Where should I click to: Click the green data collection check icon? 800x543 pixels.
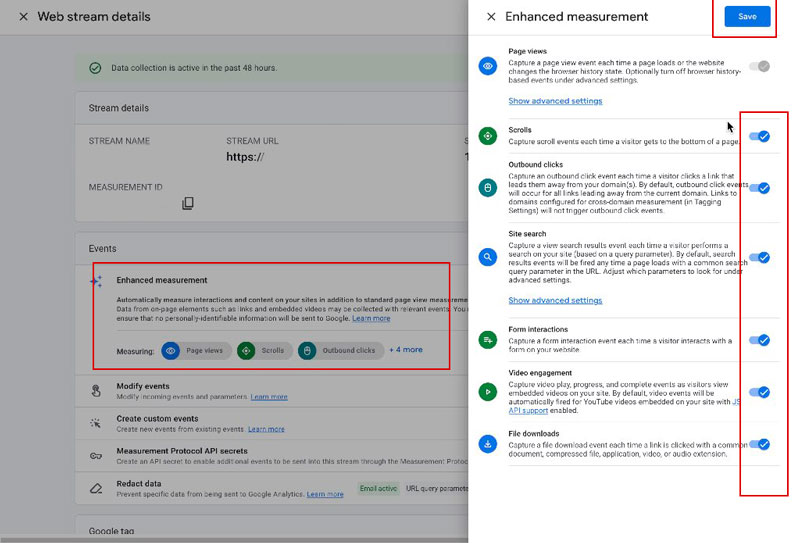tap(95, 68)
